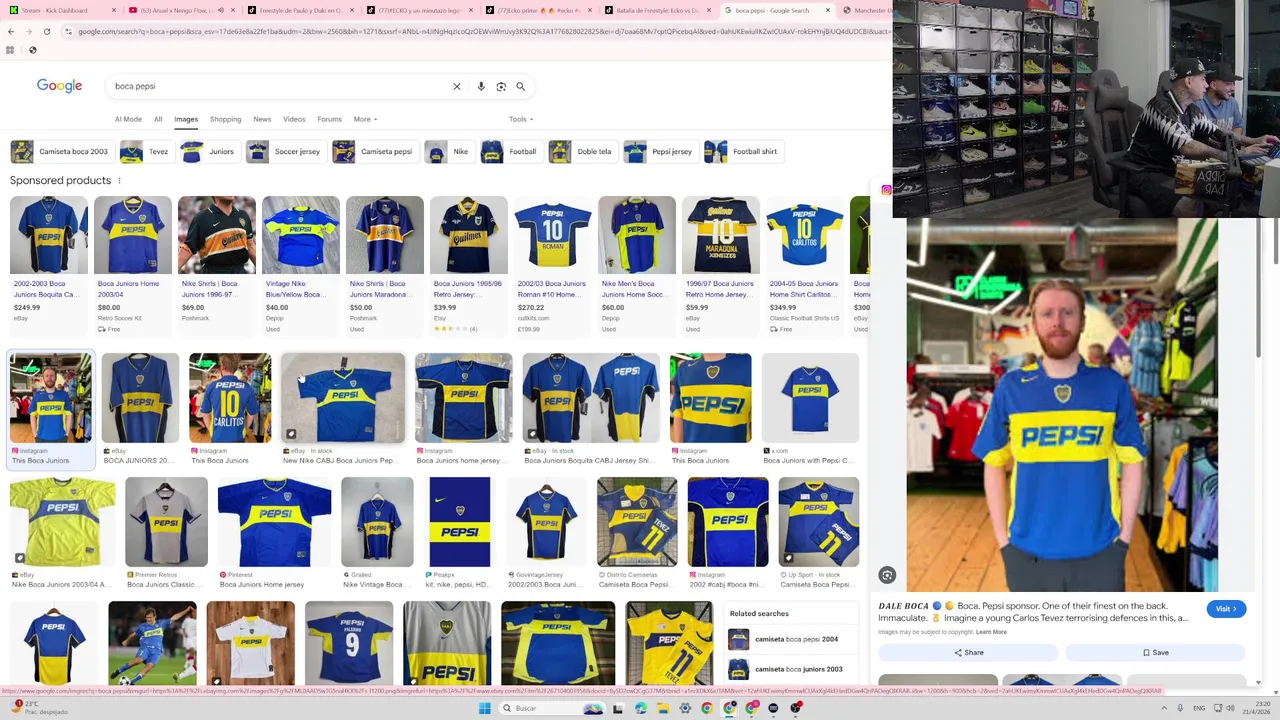Open Sponsored products info menu dots
This screenshot has width=1280, height=720.
[x=119, y=180]
